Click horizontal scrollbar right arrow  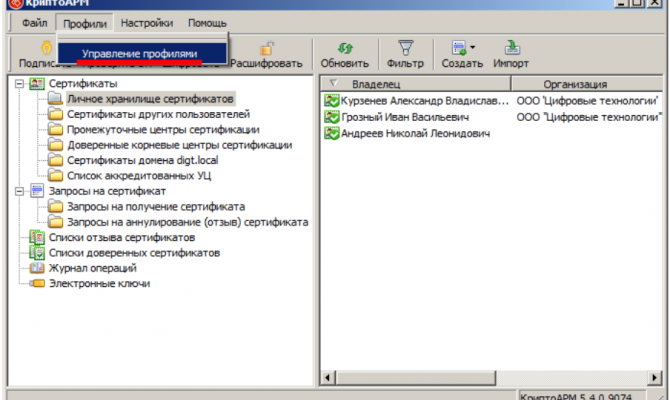655,378
